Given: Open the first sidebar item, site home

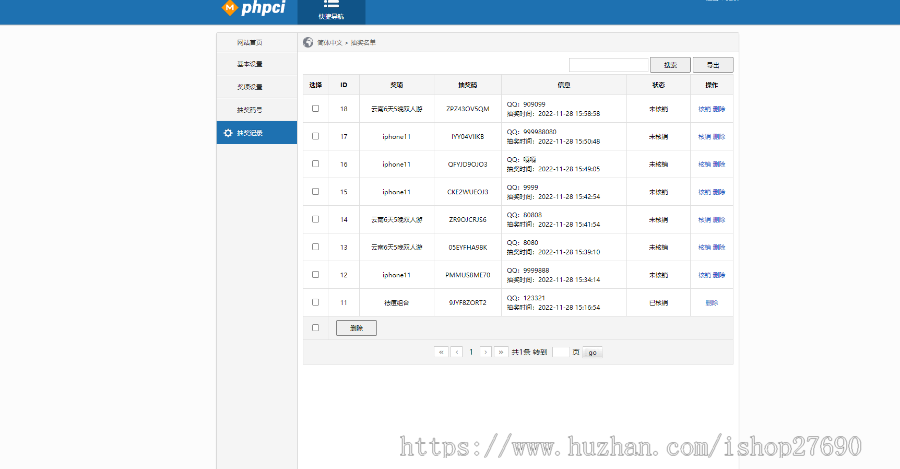Looking at the screenshot, I should (x=257, y=42).
